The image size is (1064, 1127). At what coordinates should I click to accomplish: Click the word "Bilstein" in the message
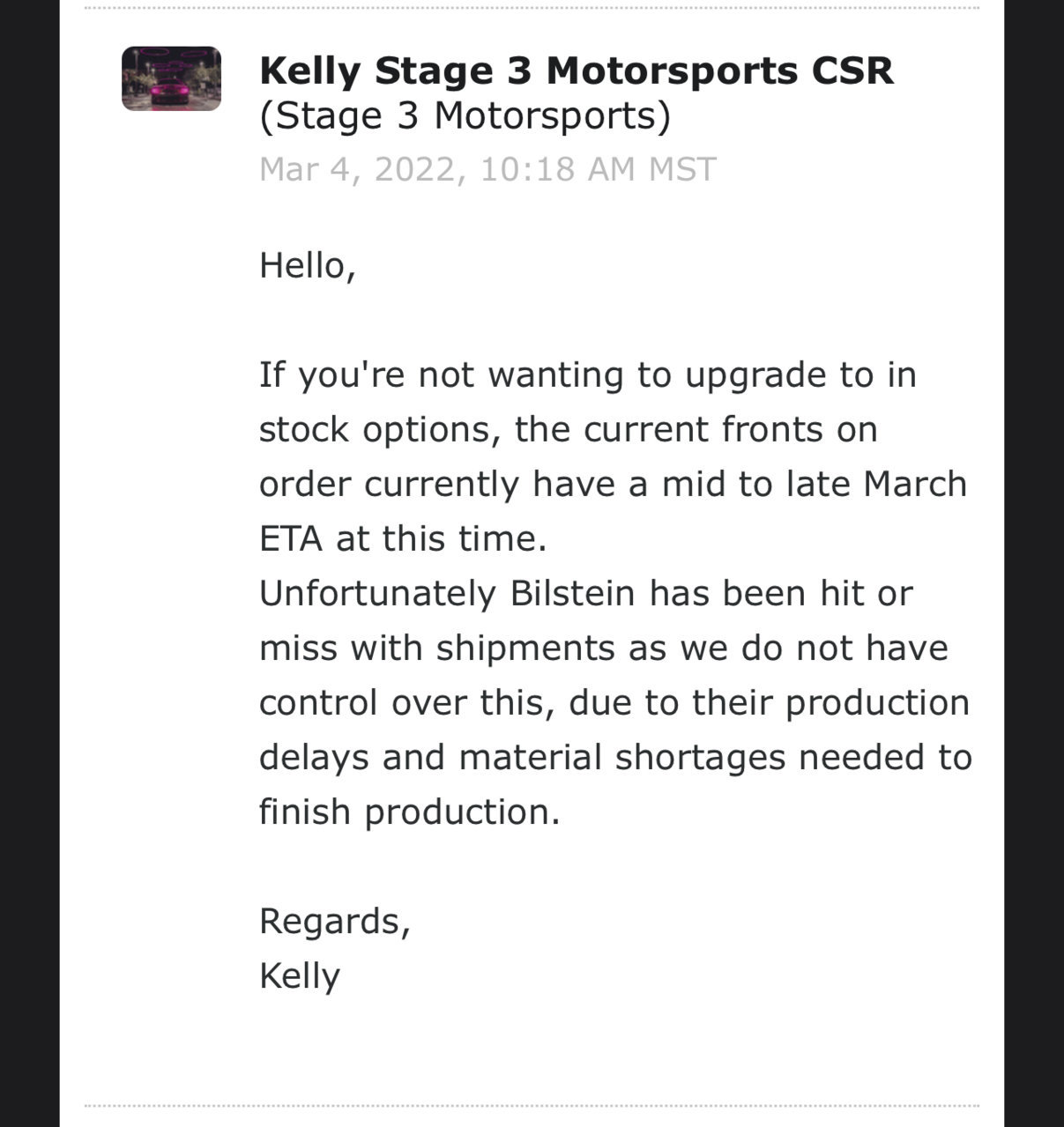point(572,593)
